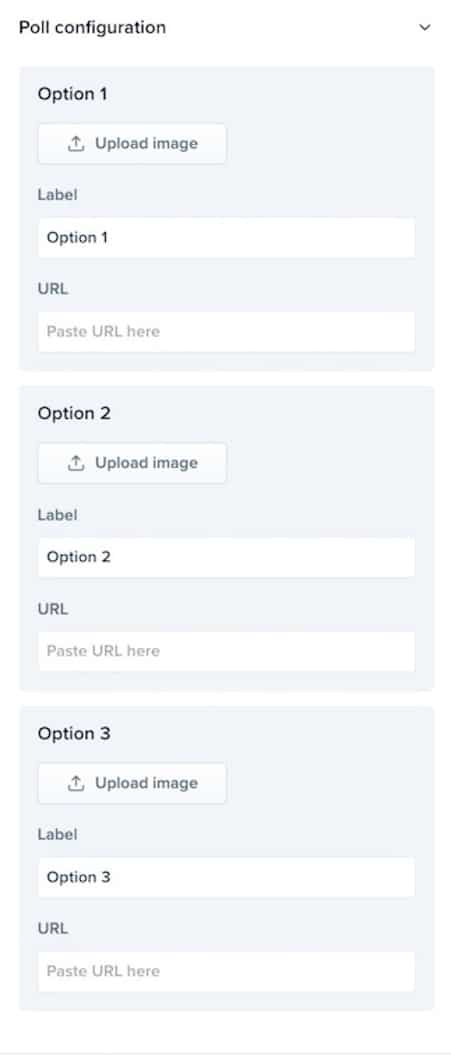Click the "URL" caption in Option 3 card
The image size is (451, 1063).
(53, 928)
